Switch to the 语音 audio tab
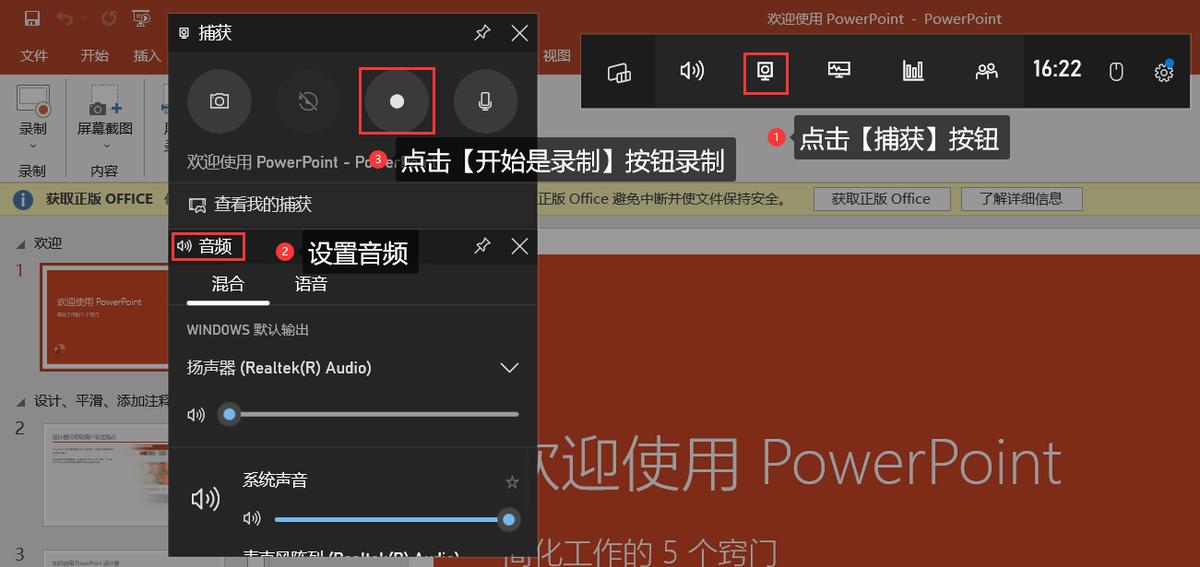1200x567 pixels. point(311,284)
